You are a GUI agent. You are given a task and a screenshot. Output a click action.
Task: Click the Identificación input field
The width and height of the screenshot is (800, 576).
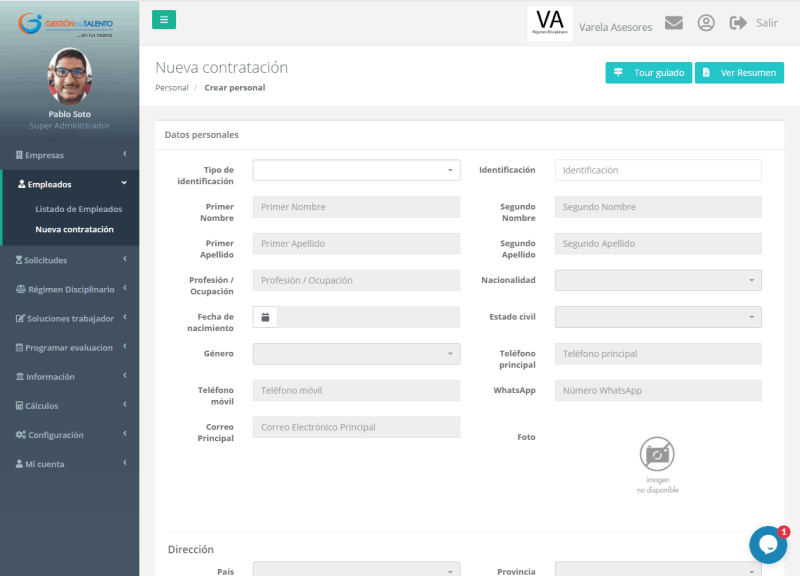(658, 170)
